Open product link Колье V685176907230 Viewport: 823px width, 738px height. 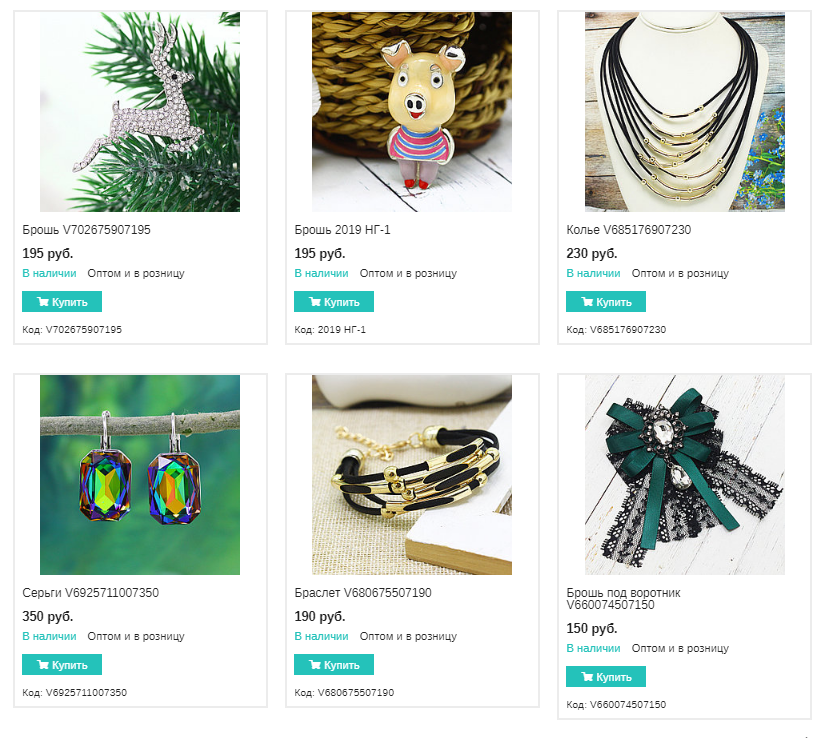[629, 230]
